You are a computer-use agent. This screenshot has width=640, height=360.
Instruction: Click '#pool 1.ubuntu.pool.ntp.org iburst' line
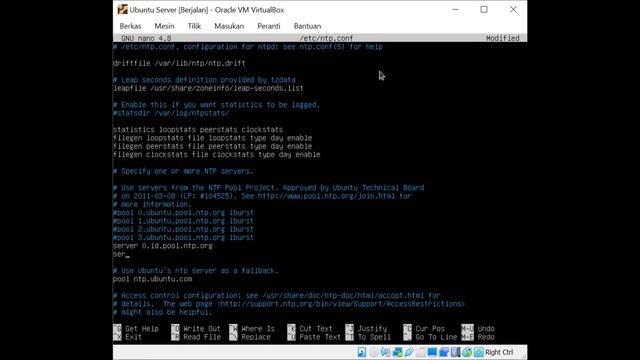pyautogui.click(x=183, y=221)
